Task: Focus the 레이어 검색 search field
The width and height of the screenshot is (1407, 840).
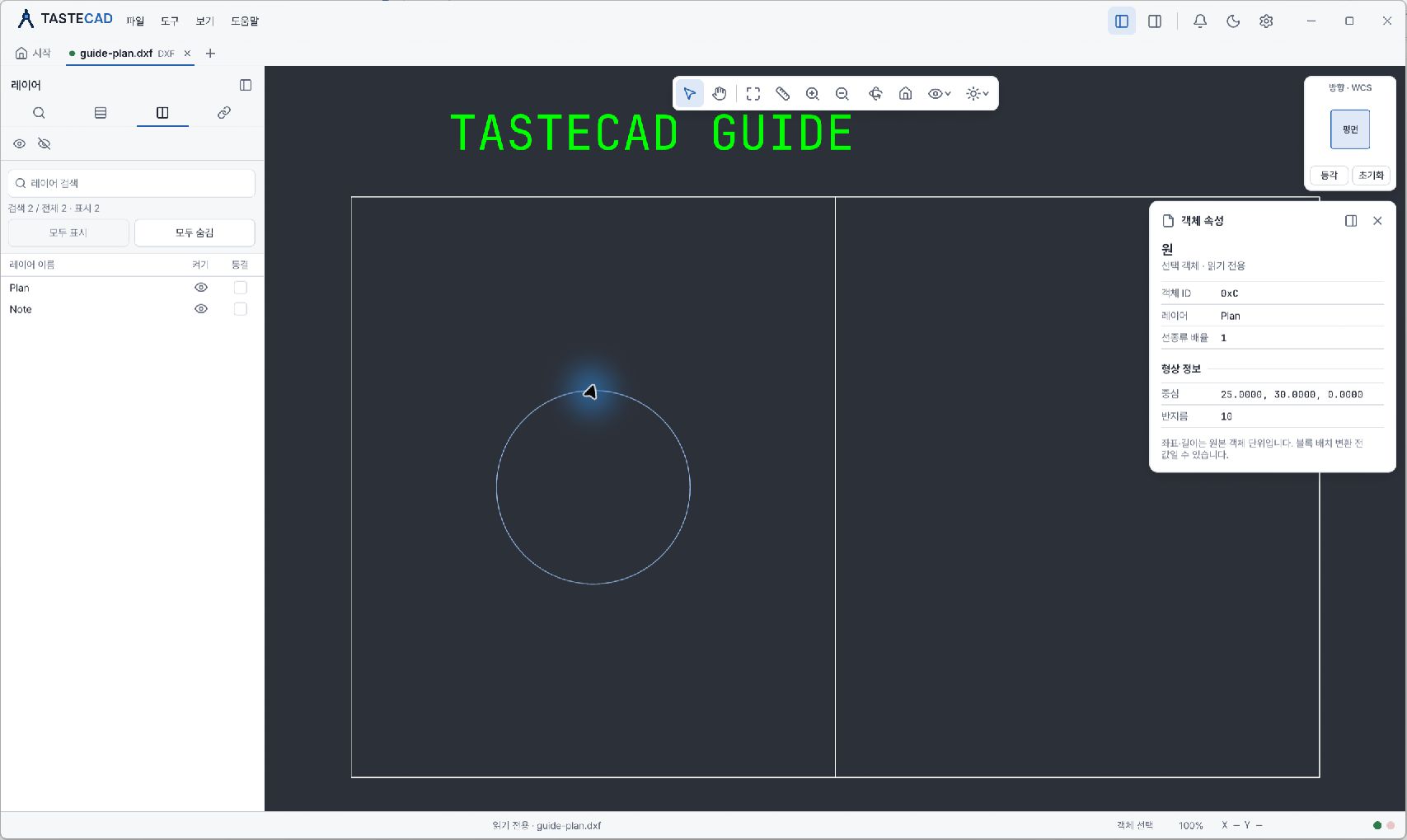Action: click(x=132, y=183)
